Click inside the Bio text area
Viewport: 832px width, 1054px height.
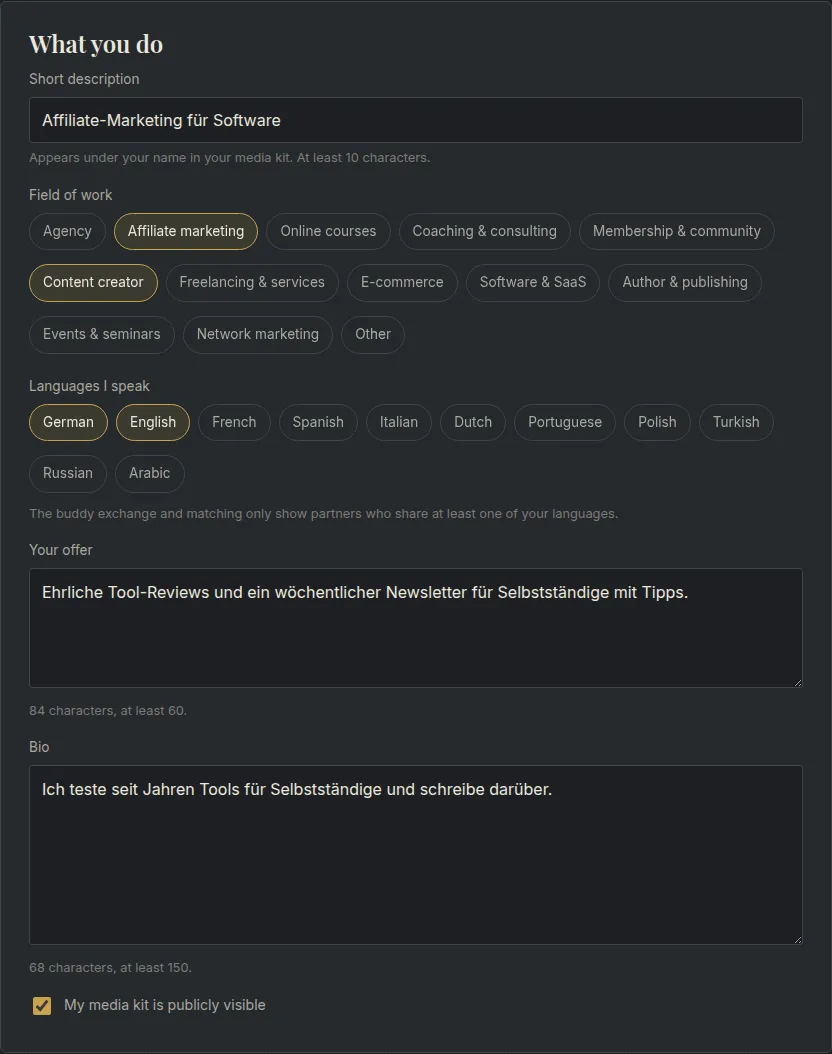(416, 855)
